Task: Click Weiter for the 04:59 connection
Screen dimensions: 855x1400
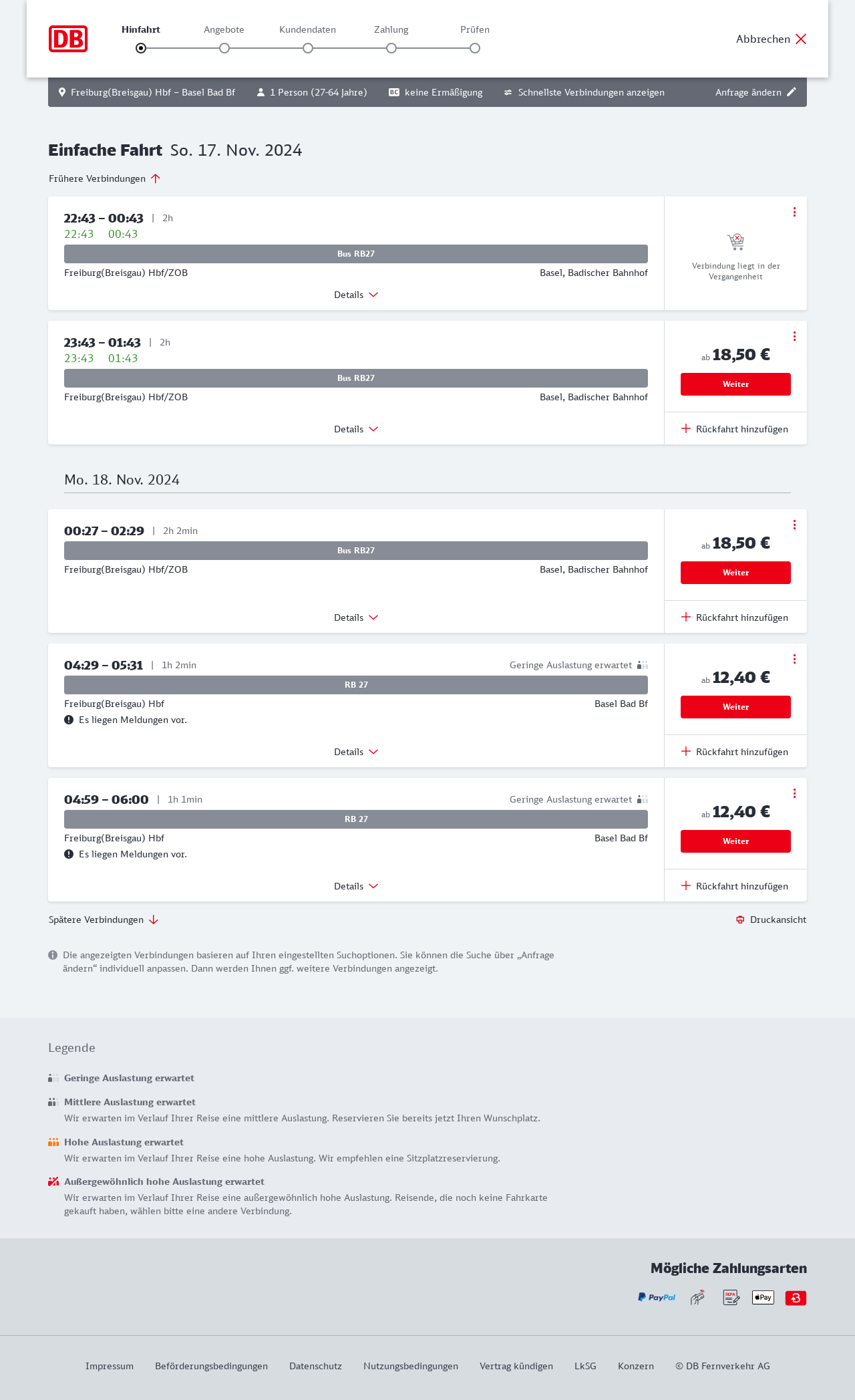Action: (x=735, y=841)
